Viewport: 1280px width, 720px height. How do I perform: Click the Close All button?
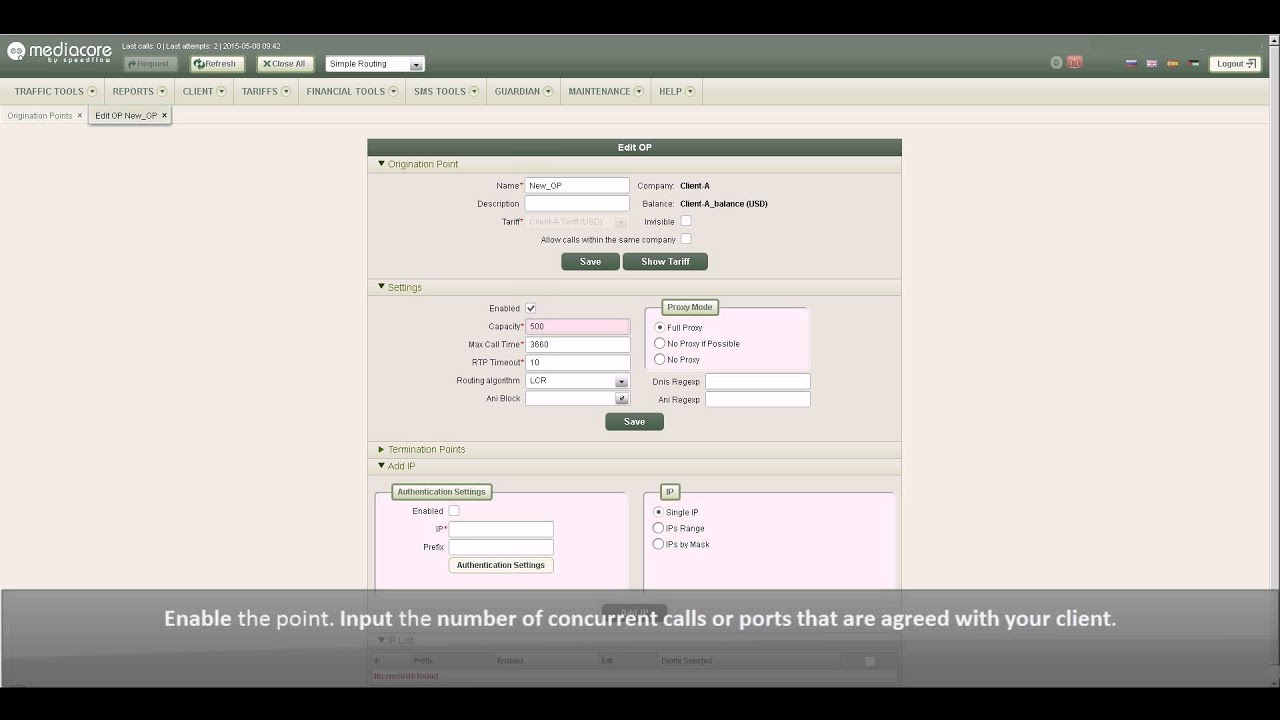[285, 64]
